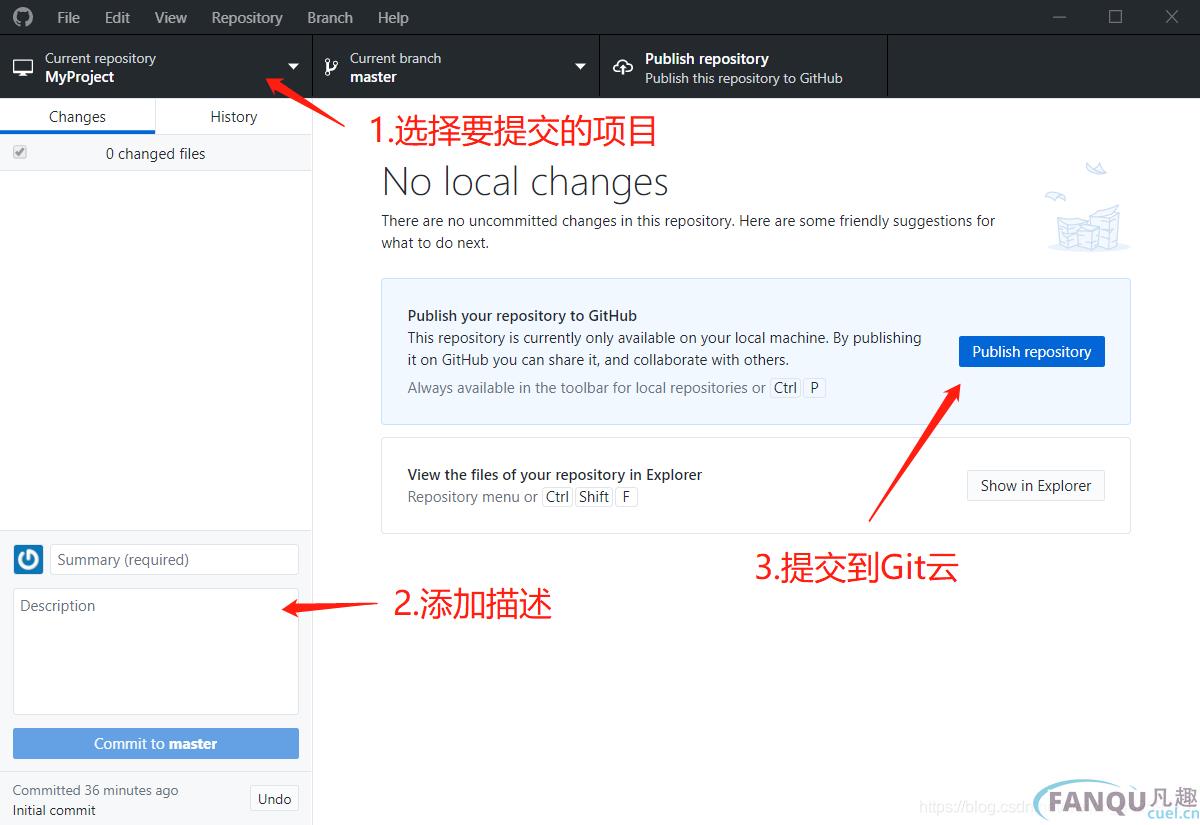Screen dimensions: 1200x825
Task: Click View the files in Explorer heading
Action: tap(555, 475)
